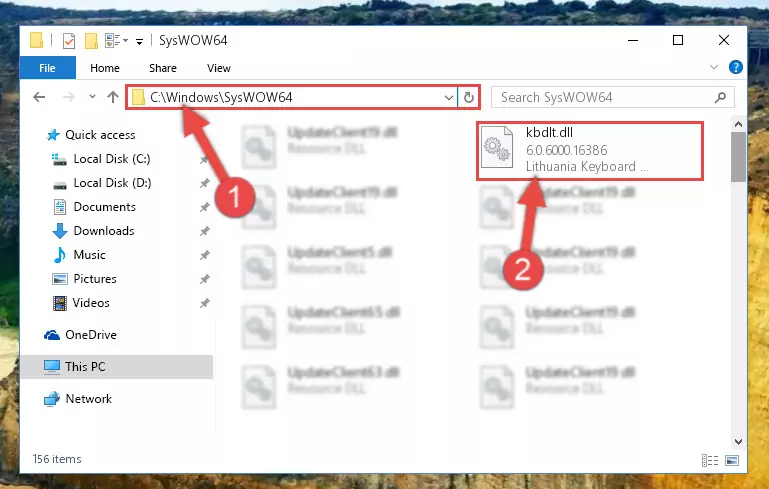Screen dimensions: 769x489
Task: Close the SysWOW64 window
Action: click(723, 40)
